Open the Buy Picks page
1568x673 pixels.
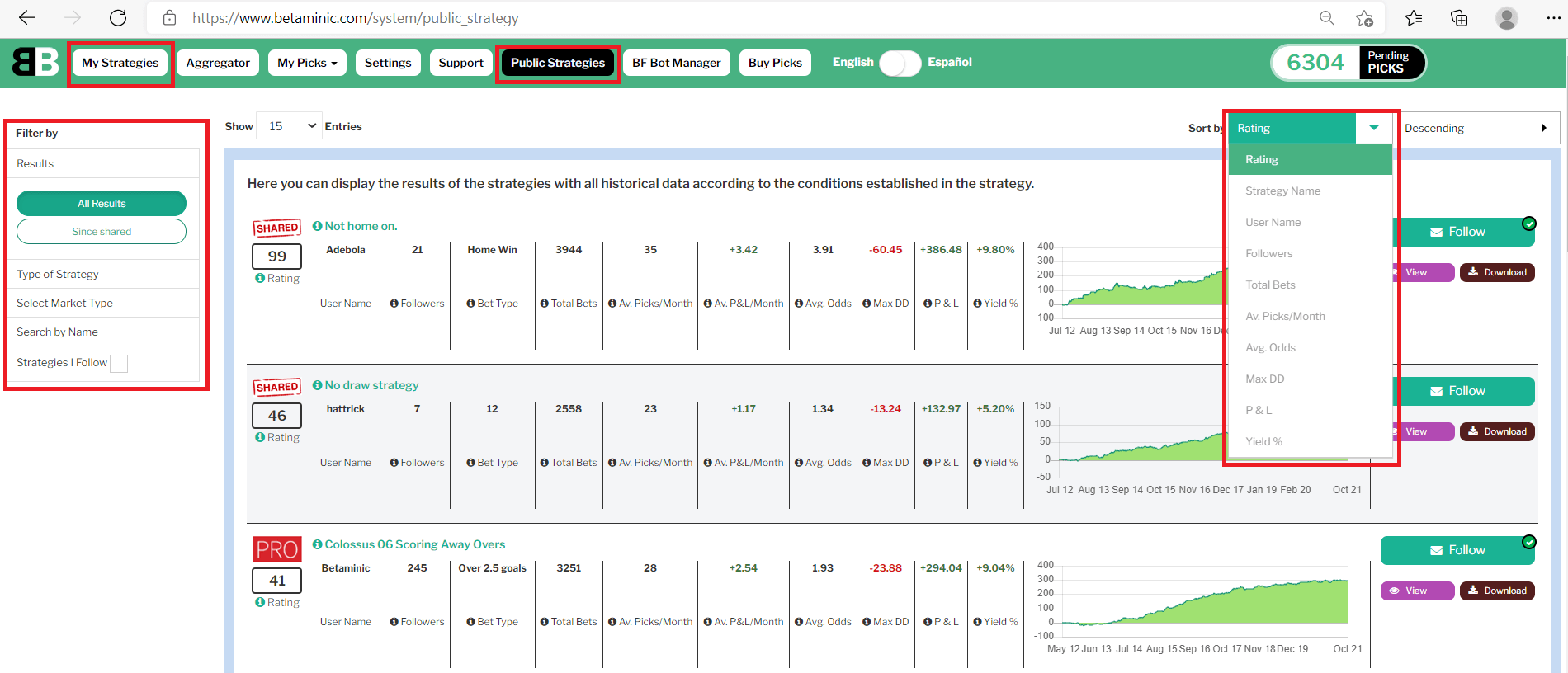[x=775, y=63]
